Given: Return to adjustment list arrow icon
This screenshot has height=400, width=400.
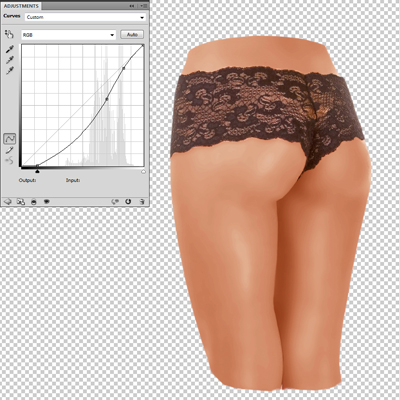Looking at the screenshot, I should point(7,202).
